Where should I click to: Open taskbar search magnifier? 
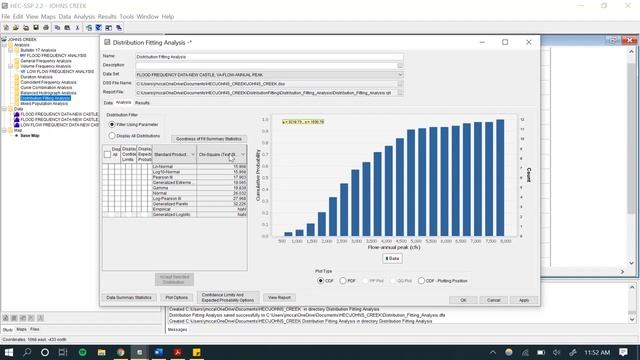pyautogui.click(x=27, y=352)
